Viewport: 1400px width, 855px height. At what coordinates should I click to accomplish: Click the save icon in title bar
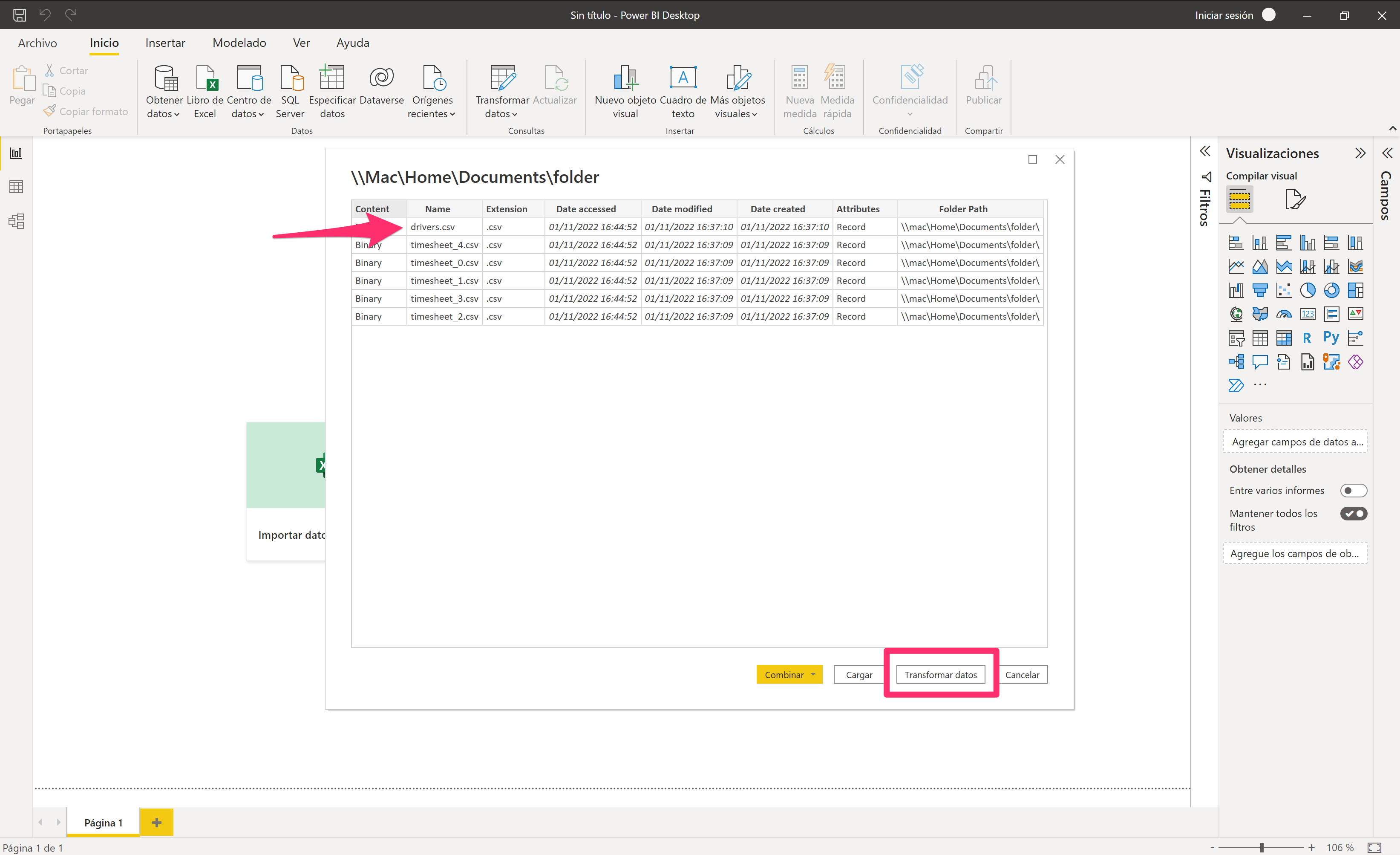click(x=19, y=15)
